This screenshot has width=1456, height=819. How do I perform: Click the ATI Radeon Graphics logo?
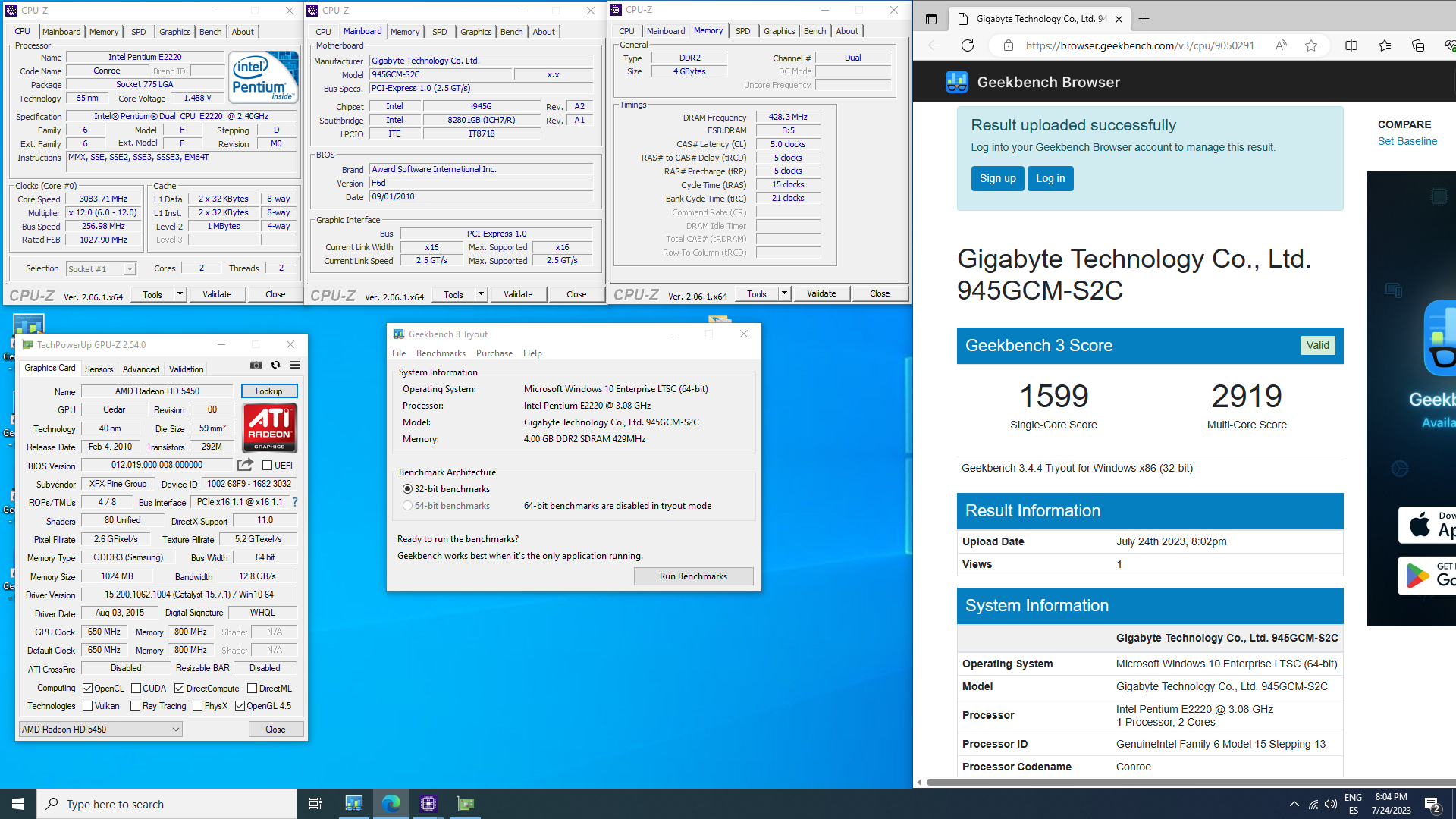(x=270, y=428)
